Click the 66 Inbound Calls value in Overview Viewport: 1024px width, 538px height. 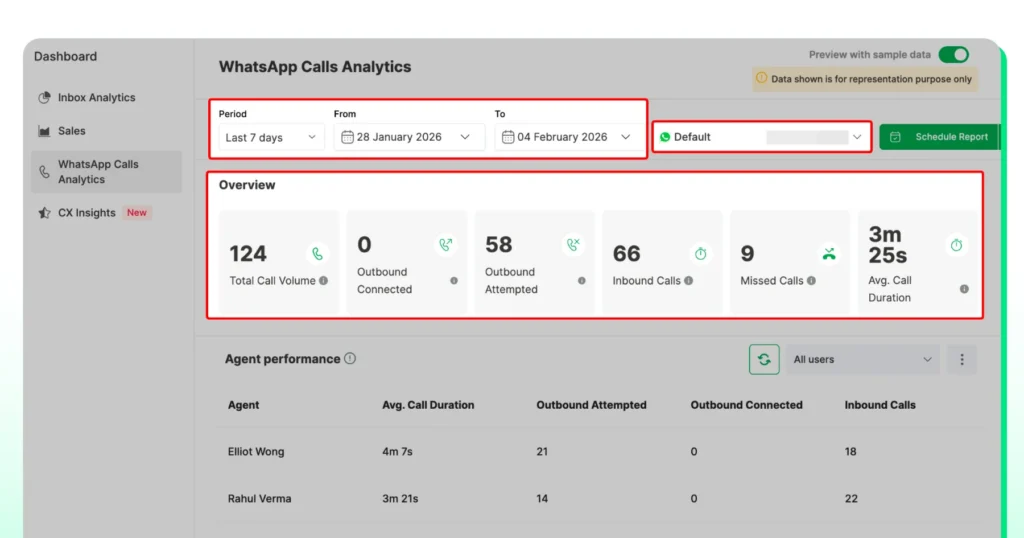(626, 253)
